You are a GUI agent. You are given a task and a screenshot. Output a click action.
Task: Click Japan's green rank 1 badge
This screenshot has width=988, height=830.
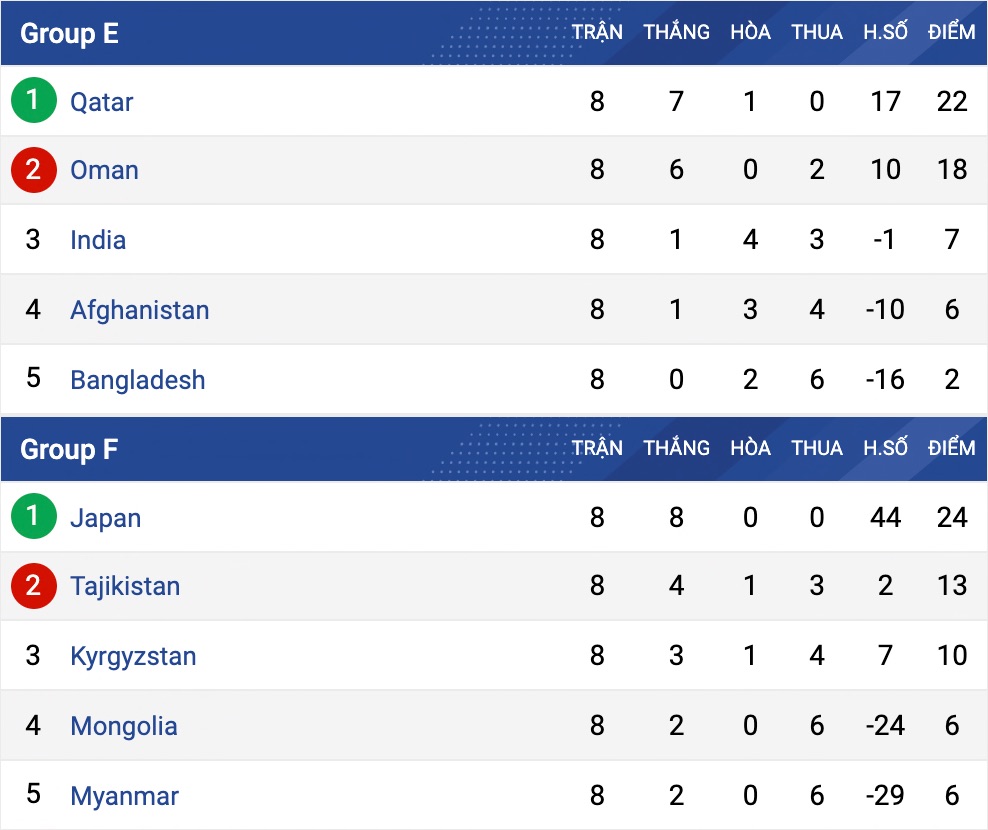[34, 517]
